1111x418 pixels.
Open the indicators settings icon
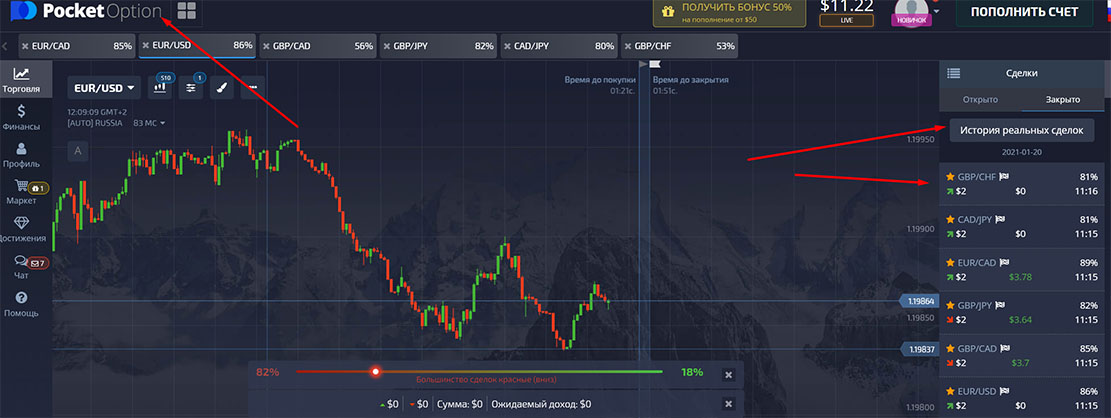(x=191, y=87)
